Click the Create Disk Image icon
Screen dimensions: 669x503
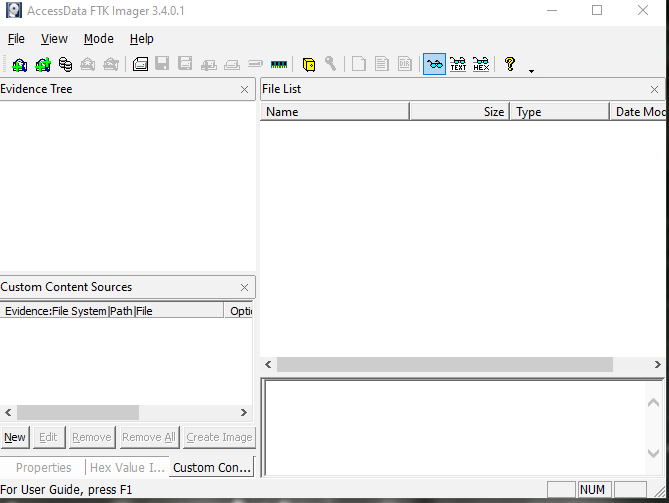pyautogui.click(x=140, y=64)
